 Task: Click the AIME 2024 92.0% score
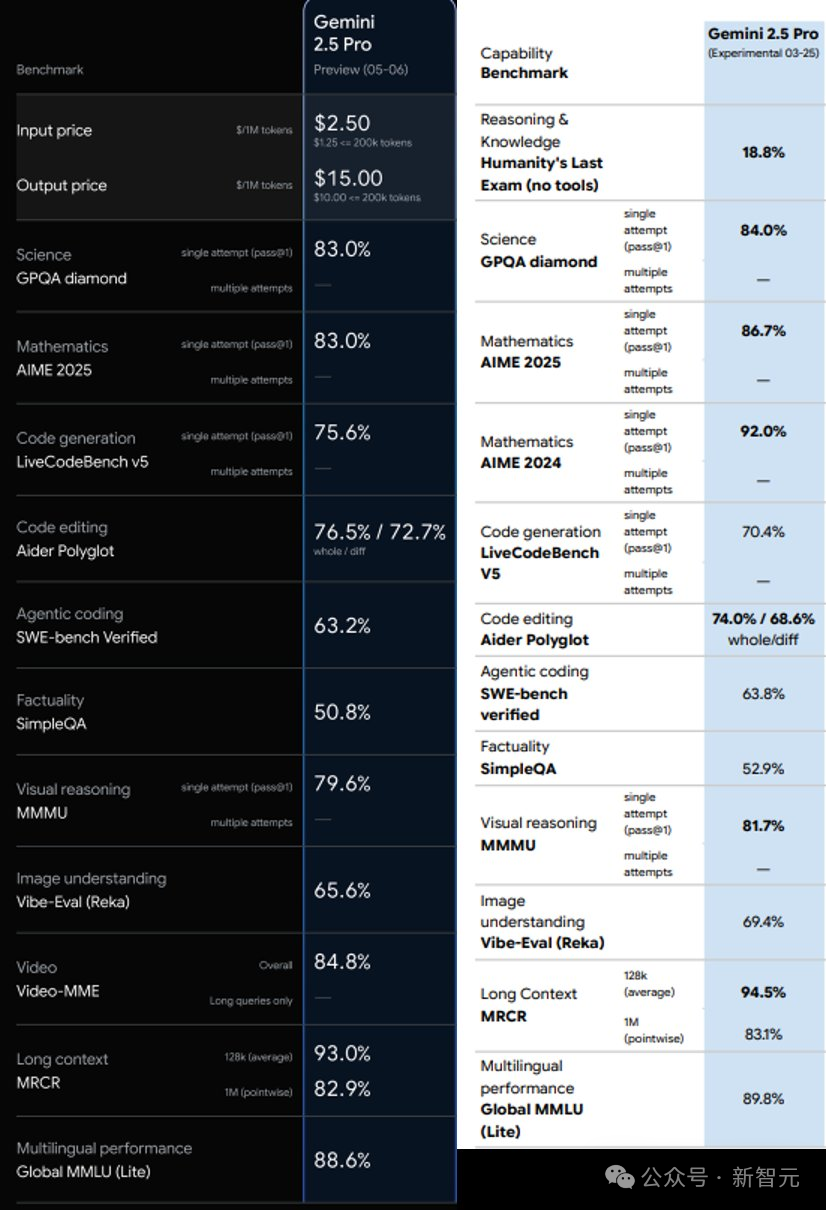tap(763, 431)
